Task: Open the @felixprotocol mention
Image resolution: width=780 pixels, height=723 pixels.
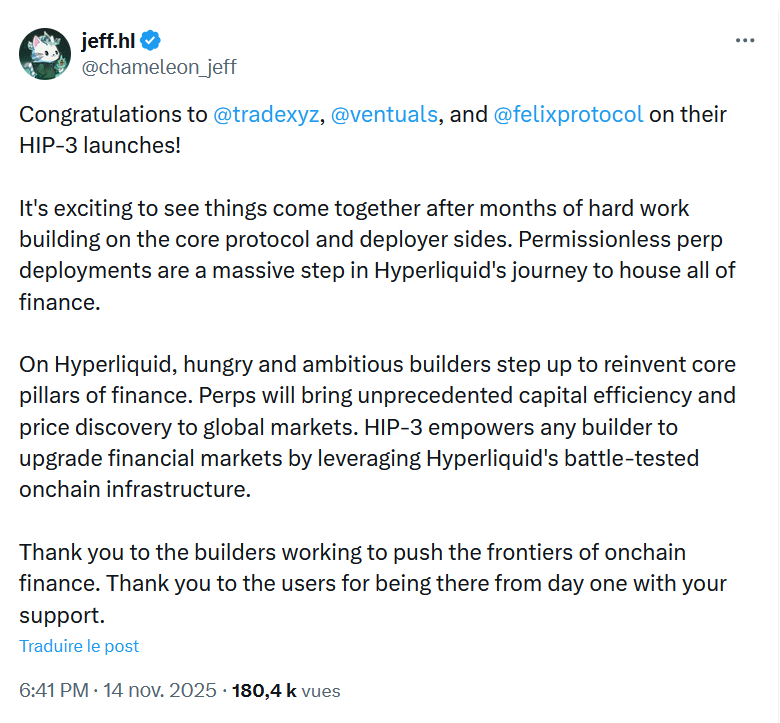Action: 568,114
